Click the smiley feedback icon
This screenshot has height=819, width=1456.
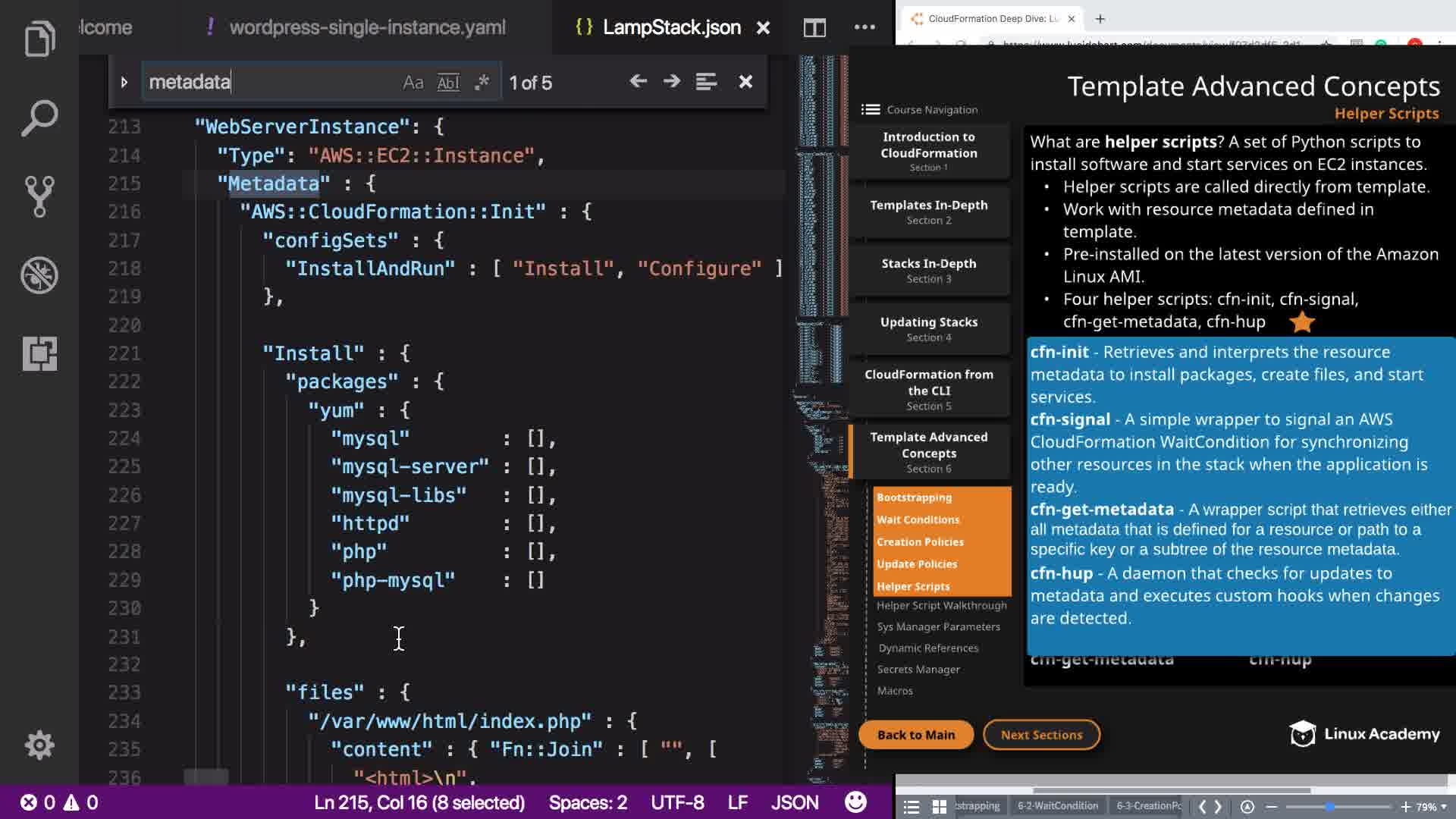click(x=855, y=802)
